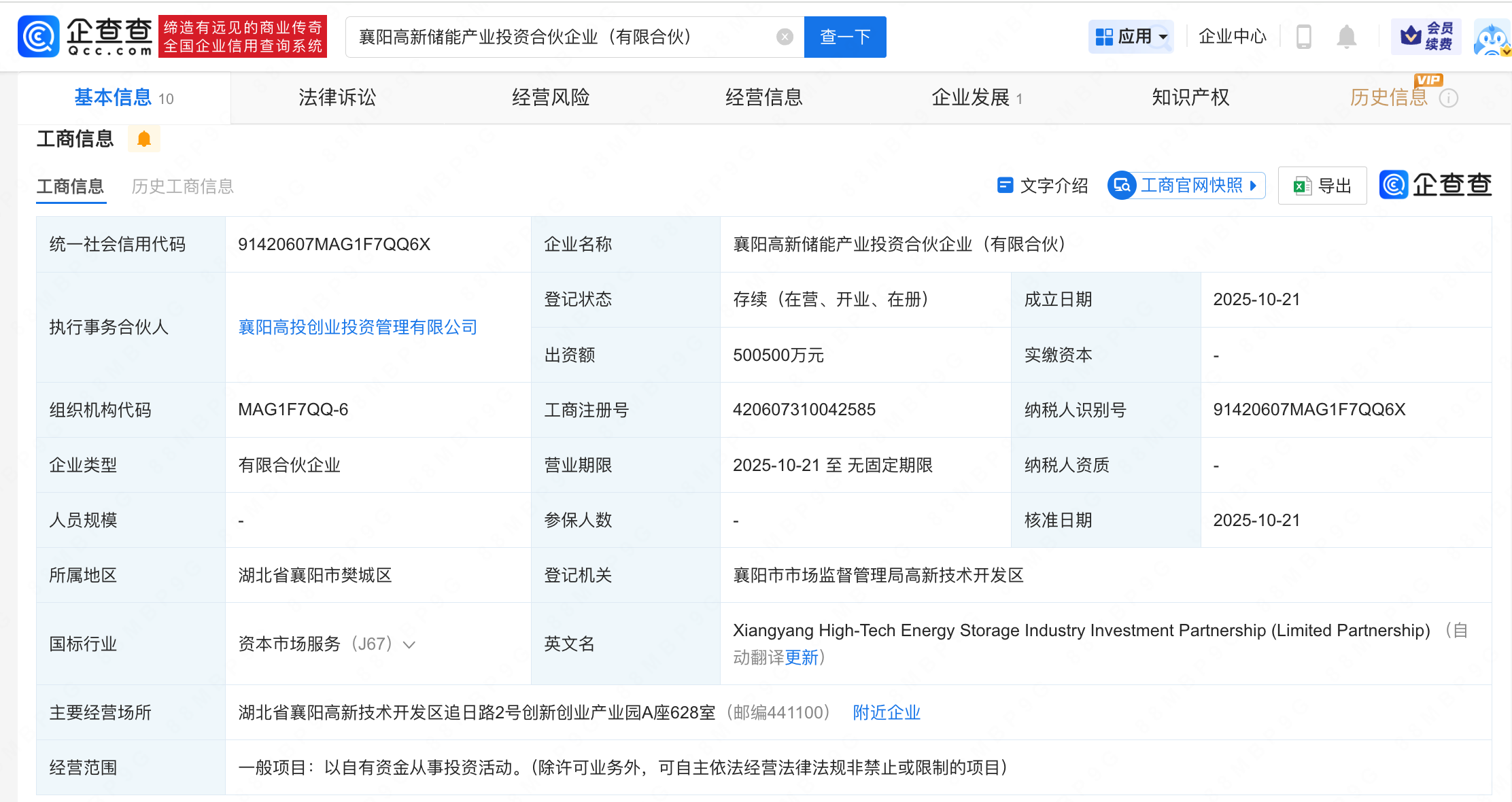Expand the 应用 dropdown menu
The width and height of the screenshot is (1512, 802).
pos(1131,37)
